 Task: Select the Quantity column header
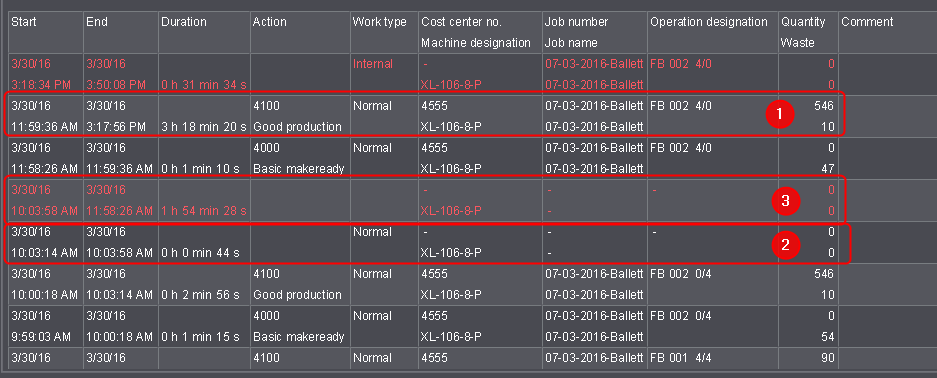click(803, 22)
